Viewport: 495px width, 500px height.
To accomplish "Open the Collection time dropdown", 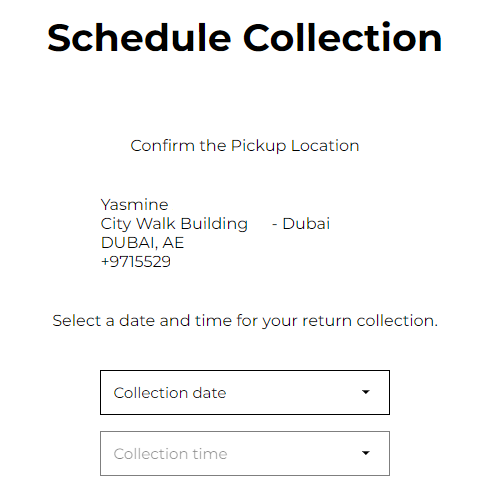I will point(245,453).
